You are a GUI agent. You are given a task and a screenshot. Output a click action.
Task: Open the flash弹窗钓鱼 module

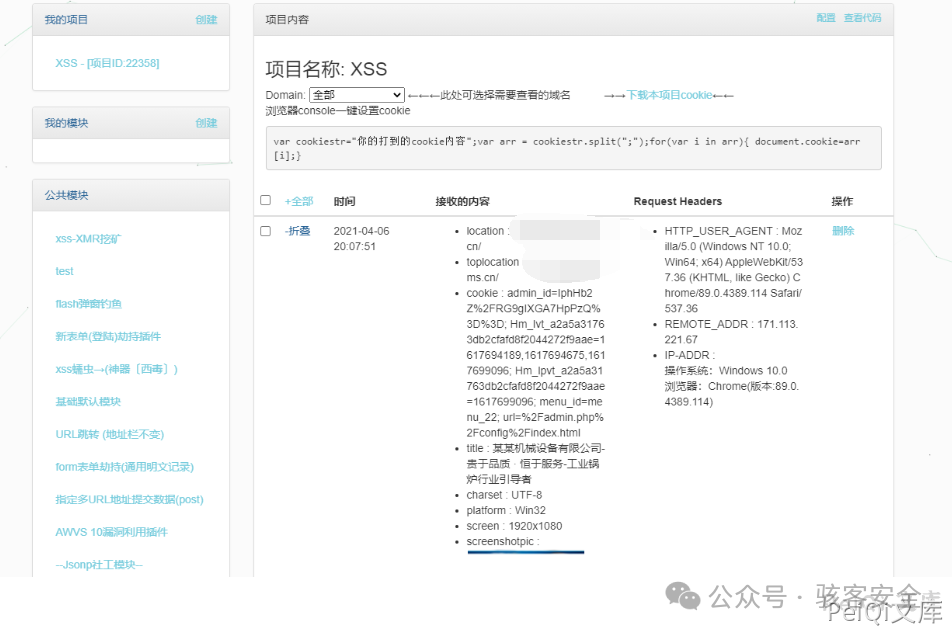click(x=89, y=304)
